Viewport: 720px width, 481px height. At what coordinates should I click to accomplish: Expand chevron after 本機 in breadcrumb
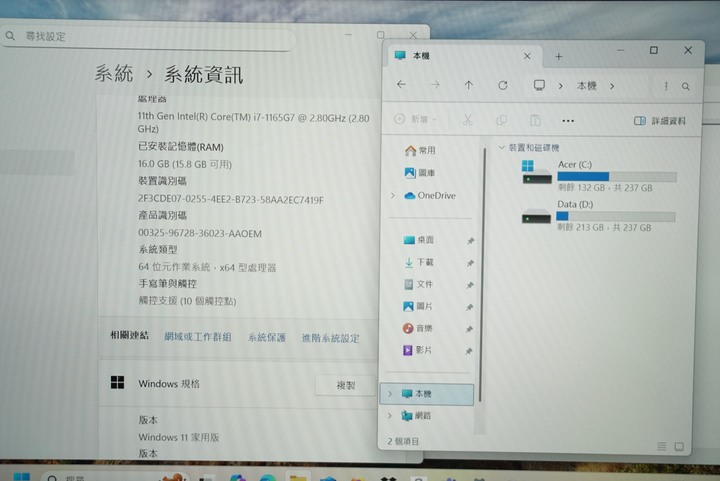click(x=612, y=86)
